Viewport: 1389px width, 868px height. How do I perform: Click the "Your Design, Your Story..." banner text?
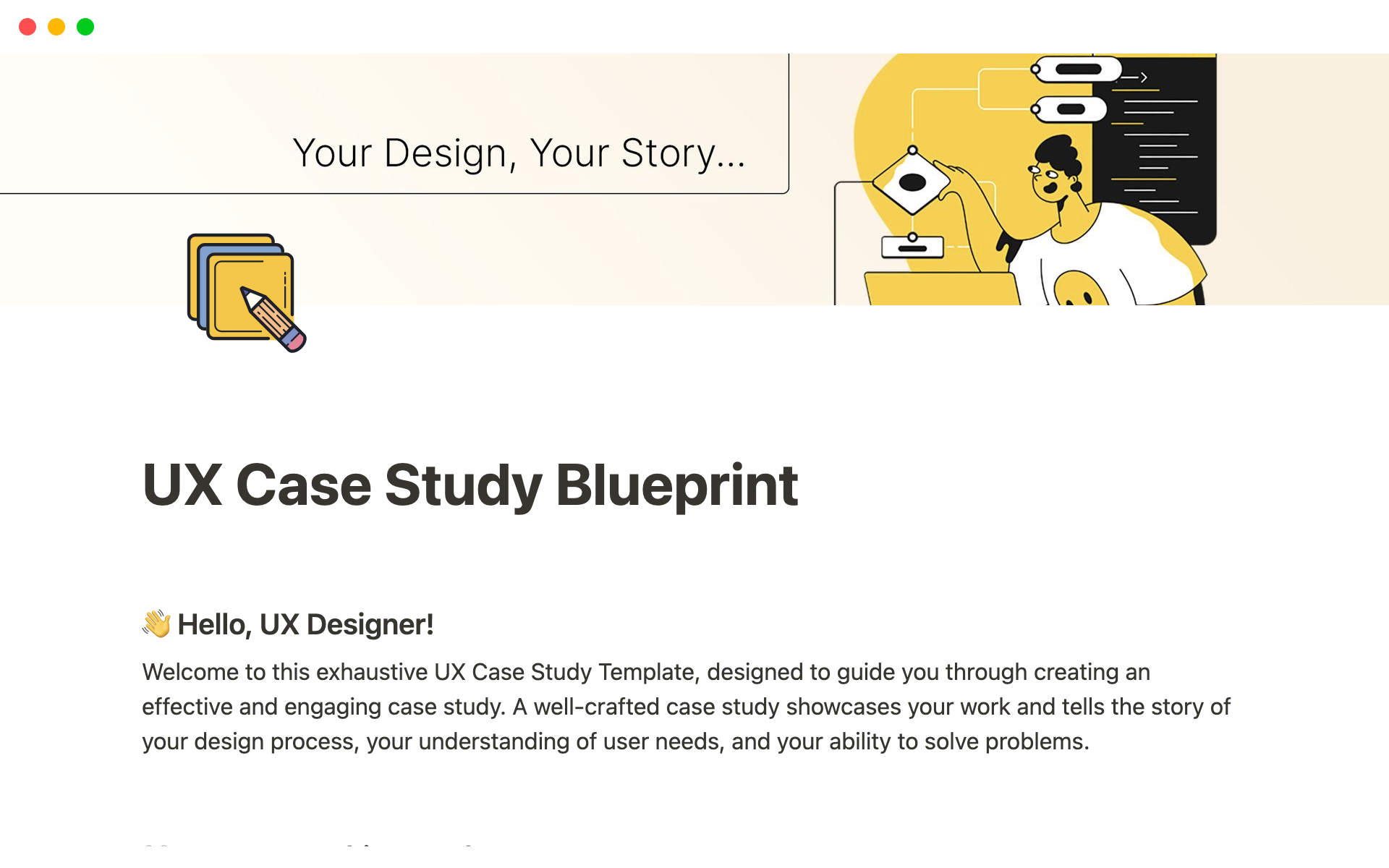[x=519, y=153]
